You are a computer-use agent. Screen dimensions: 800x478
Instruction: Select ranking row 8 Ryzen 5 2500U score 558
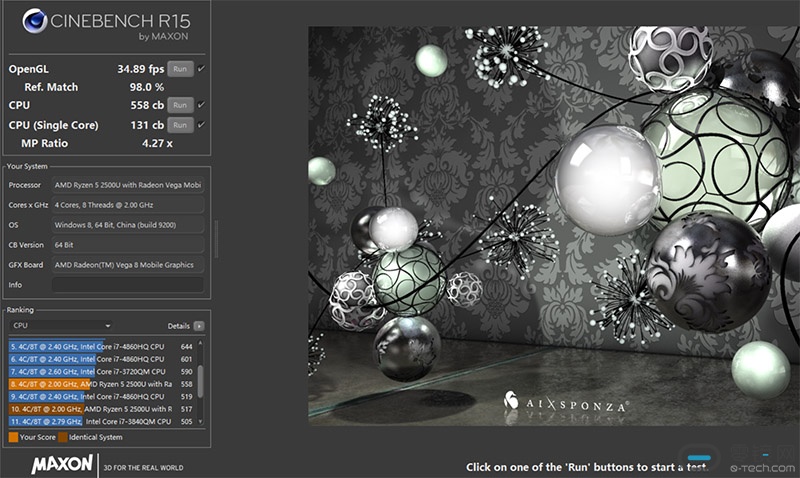click(102, 384)
